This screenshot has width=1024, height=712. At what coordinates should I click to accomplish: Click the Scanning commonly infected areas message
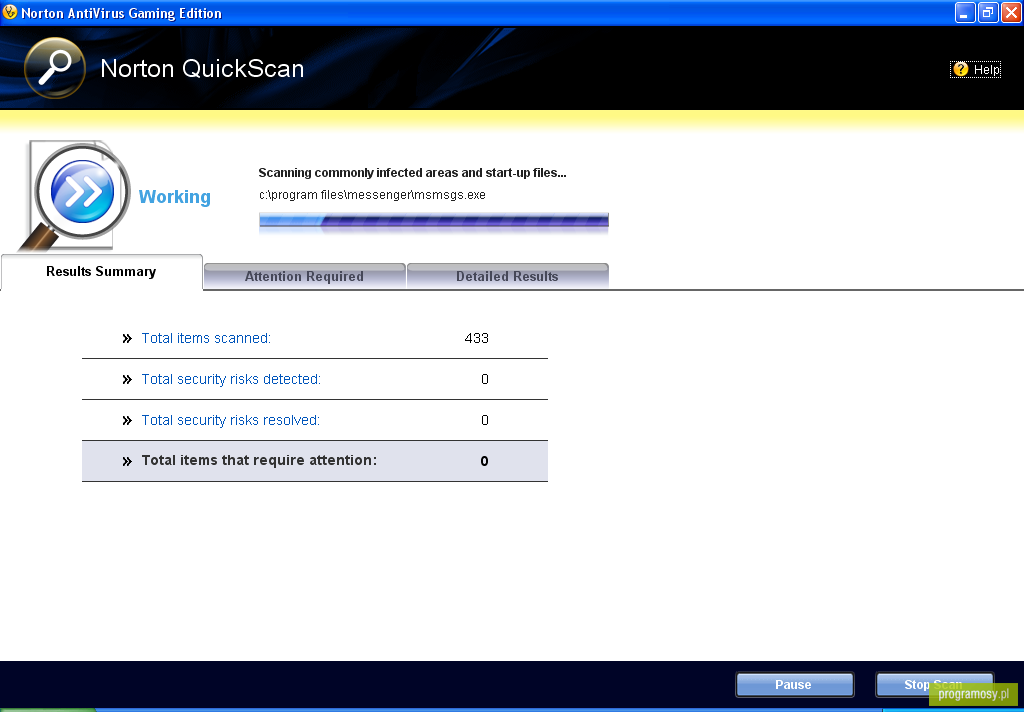412,172
